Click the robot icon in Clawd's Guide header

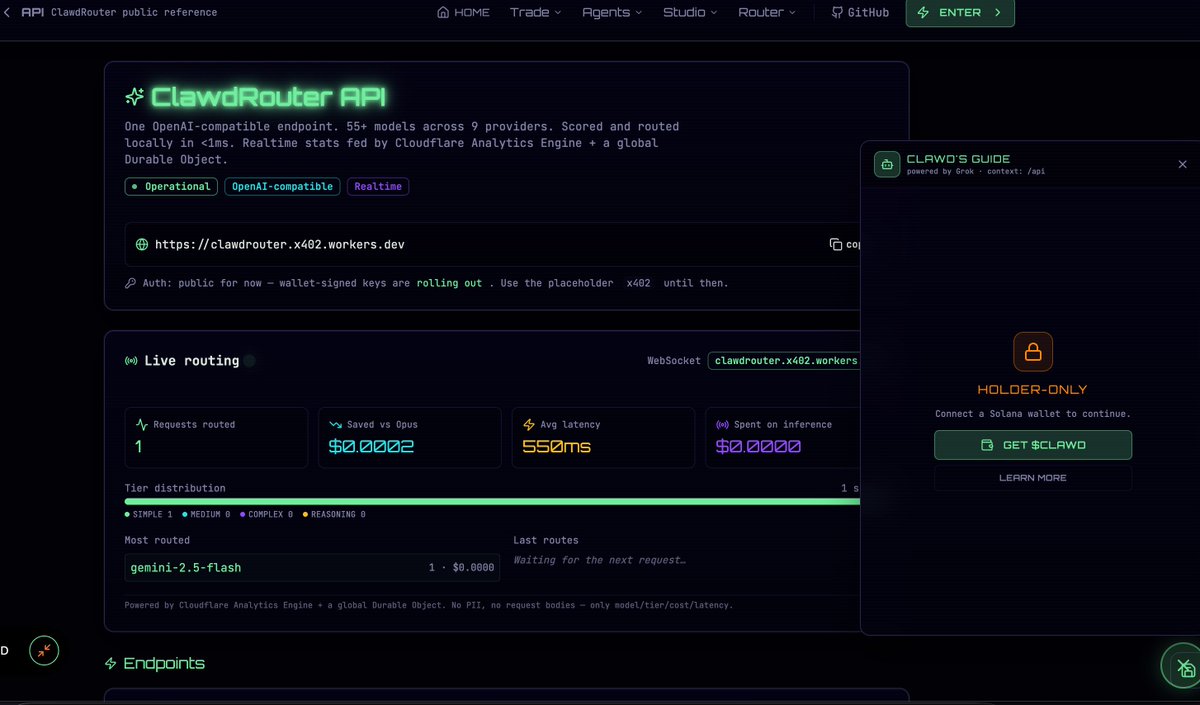click(887, 164)
